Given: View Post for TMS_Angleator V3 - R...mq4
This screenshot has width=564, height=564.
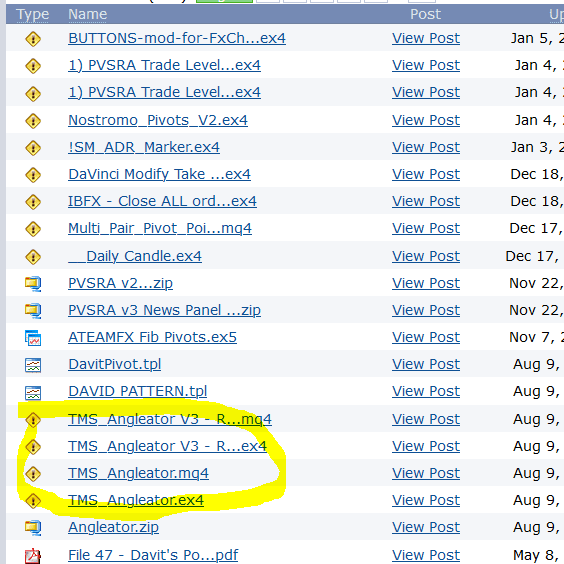Looking at the screenshot, I should [x=426, y=419].
